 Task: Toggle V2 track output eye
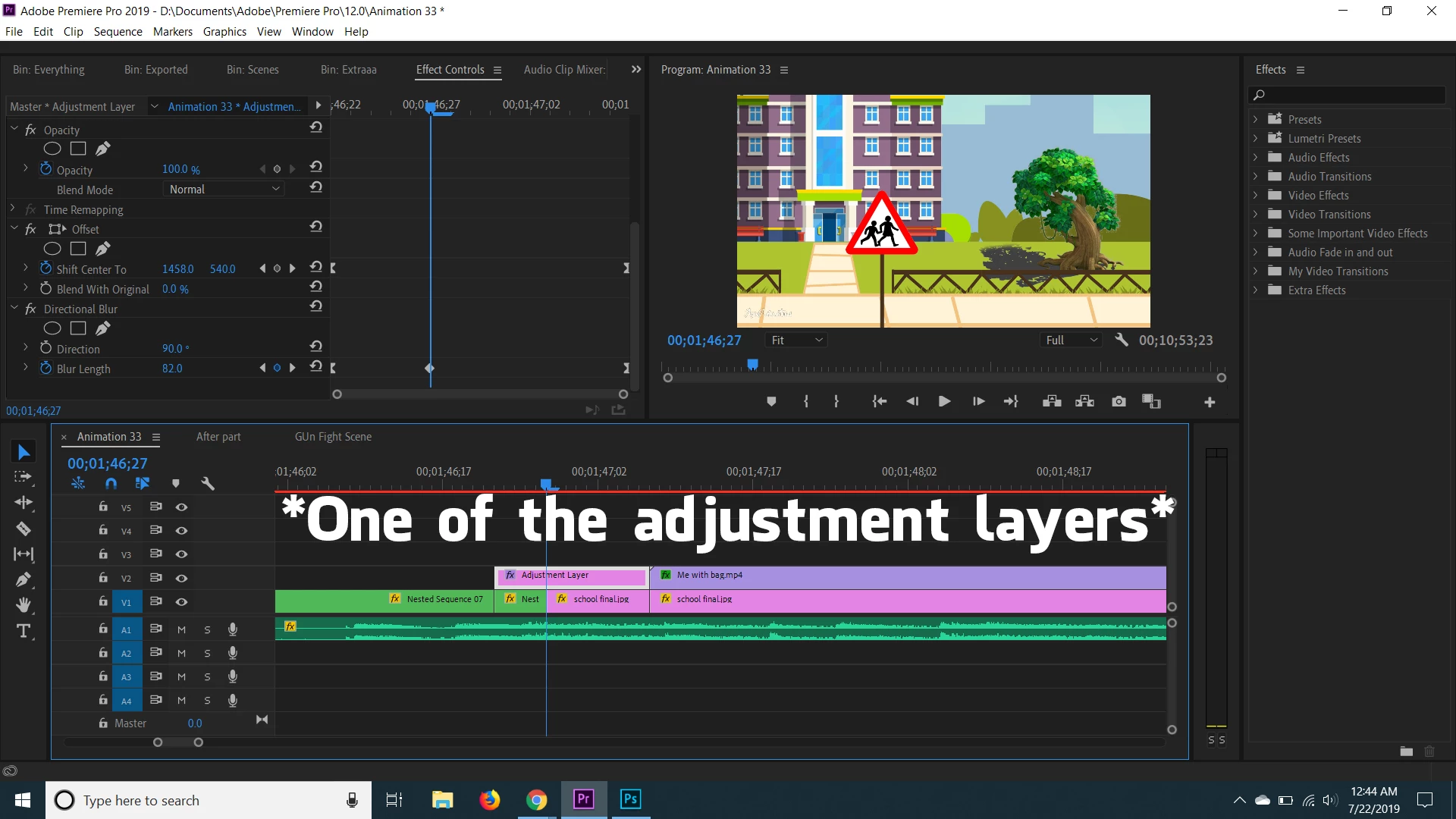click(x=182, y=578)
